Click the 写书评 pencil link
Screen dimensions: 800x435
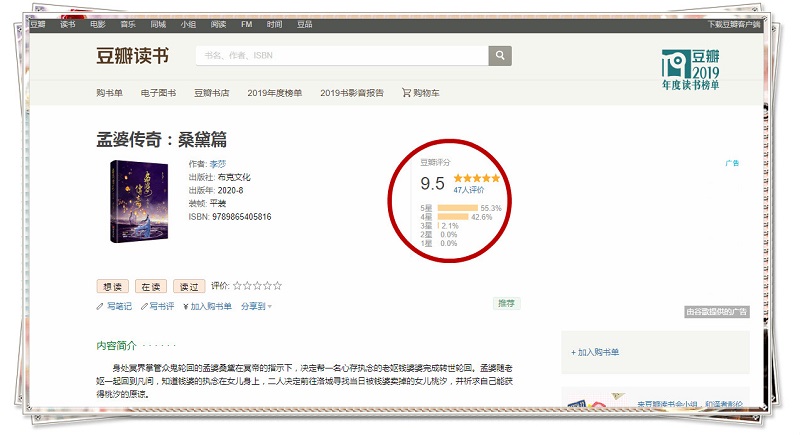(x=157, y=306)
